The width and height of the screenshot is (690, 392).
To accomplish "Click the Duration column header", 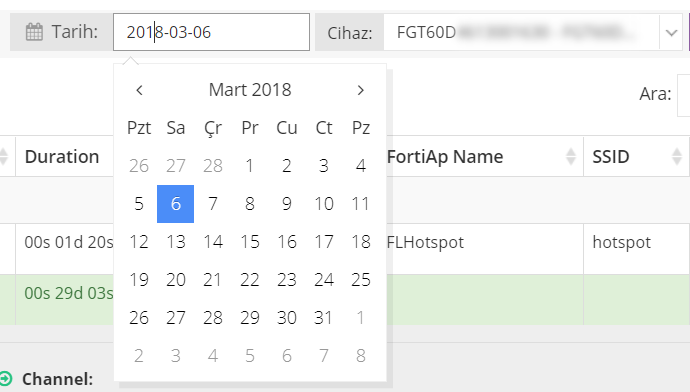I will tap(62, 157).
